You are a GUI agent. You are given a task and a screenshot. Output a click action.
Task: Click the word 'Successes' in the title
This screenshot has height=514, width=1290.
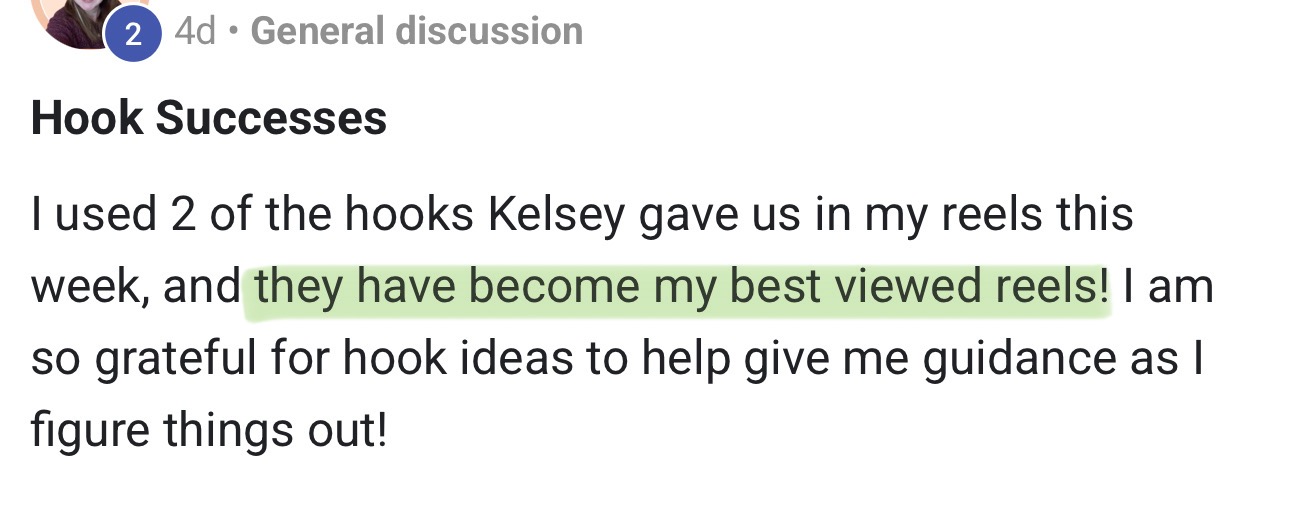tap(271, 119)
